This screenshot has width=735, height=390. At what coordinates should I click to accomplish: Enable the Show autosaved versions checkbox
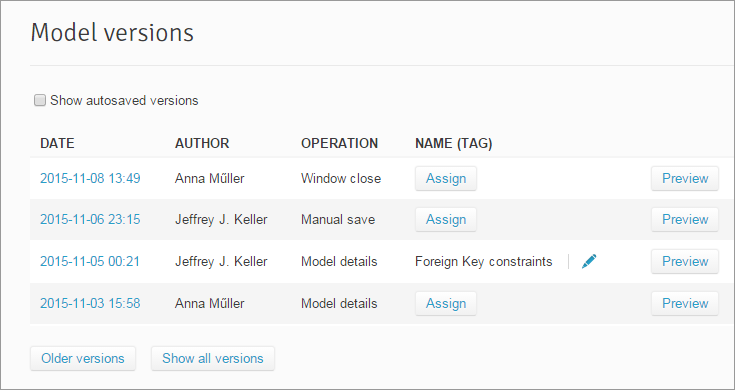point(40,100)
